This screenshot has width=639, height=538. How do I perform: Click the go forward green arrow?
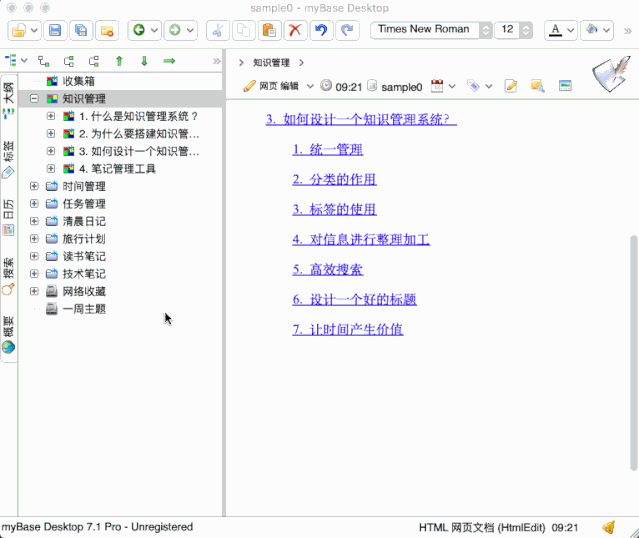pyautogui.click(x=175, y=30)
